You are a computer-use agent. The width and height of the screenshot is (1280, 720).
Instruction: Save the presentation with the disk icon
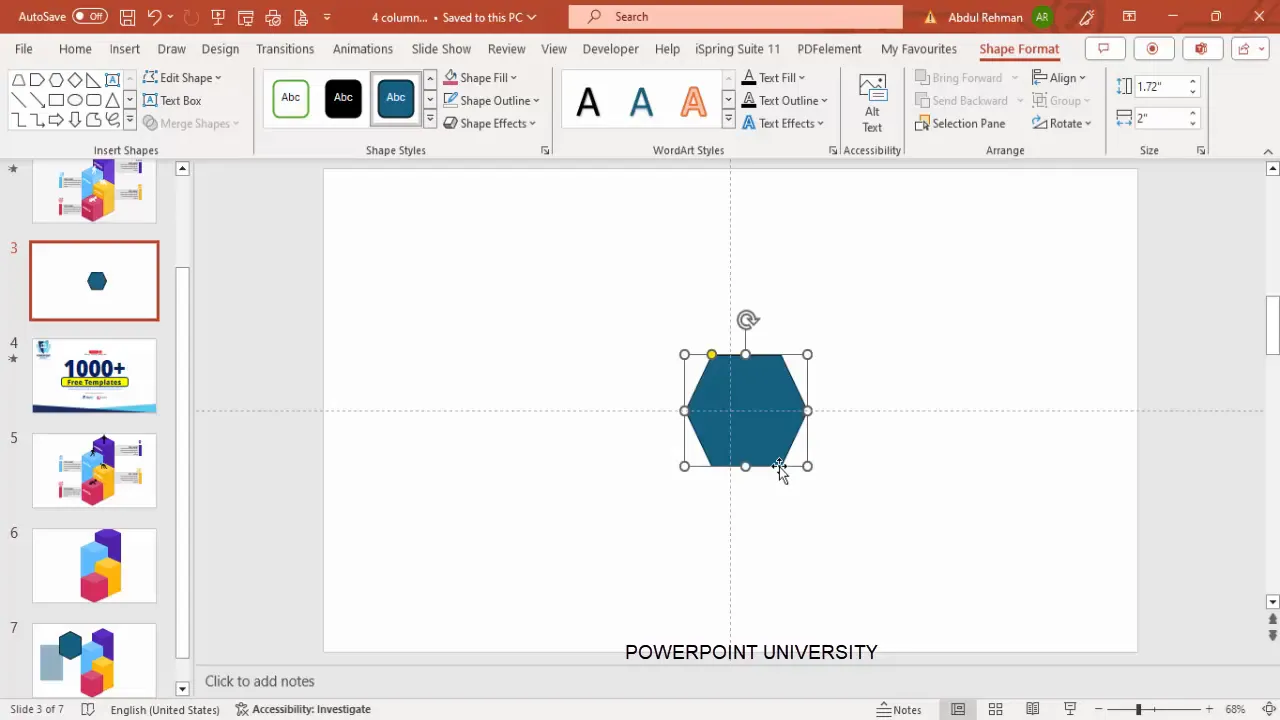click(x=128, y=17)
